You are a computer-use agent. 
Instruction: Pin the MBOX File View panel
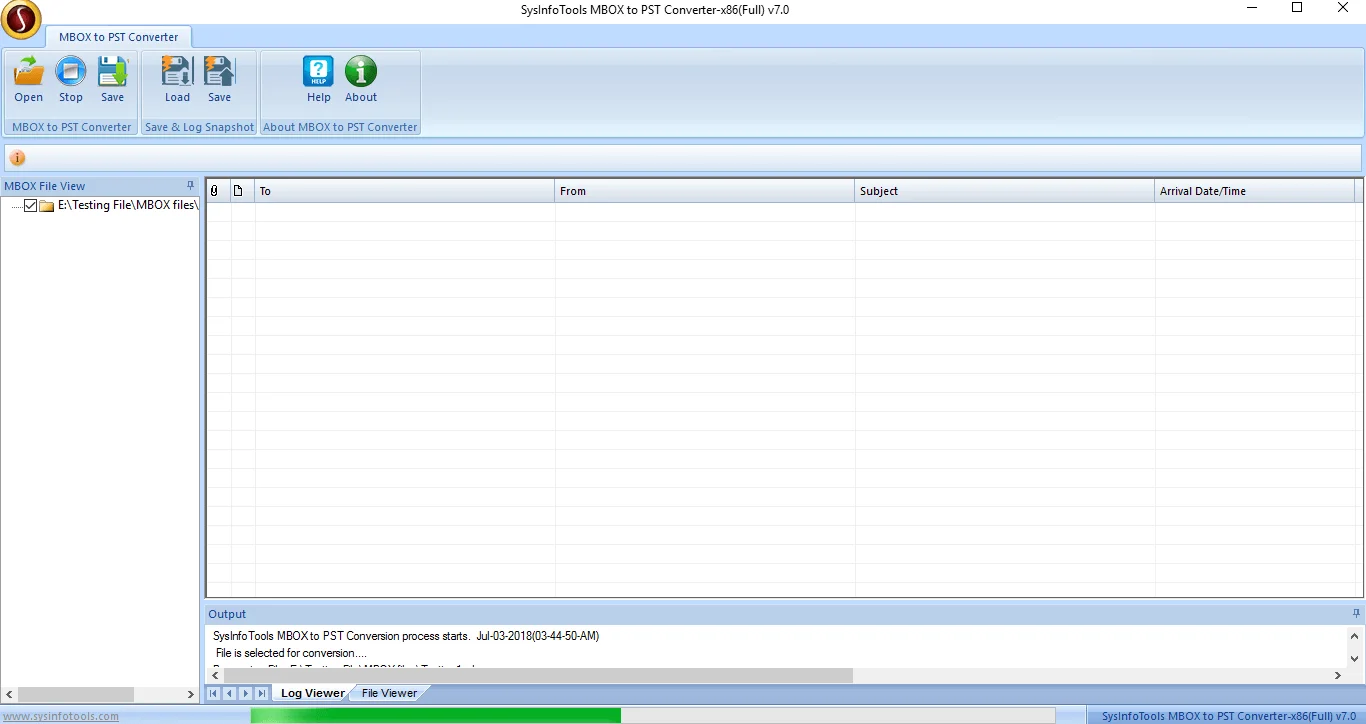pos(191,186)
